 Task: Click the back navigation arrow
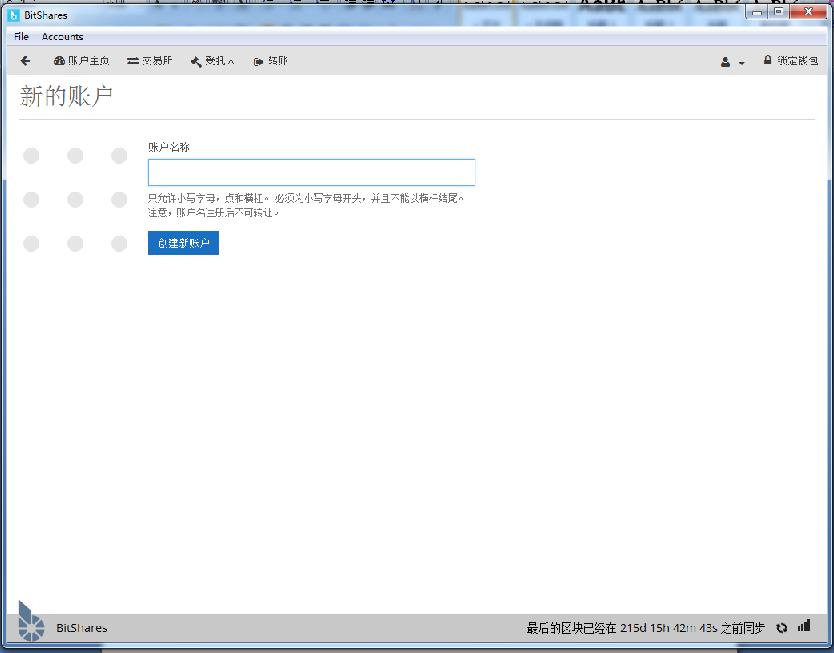coord(24,60)
